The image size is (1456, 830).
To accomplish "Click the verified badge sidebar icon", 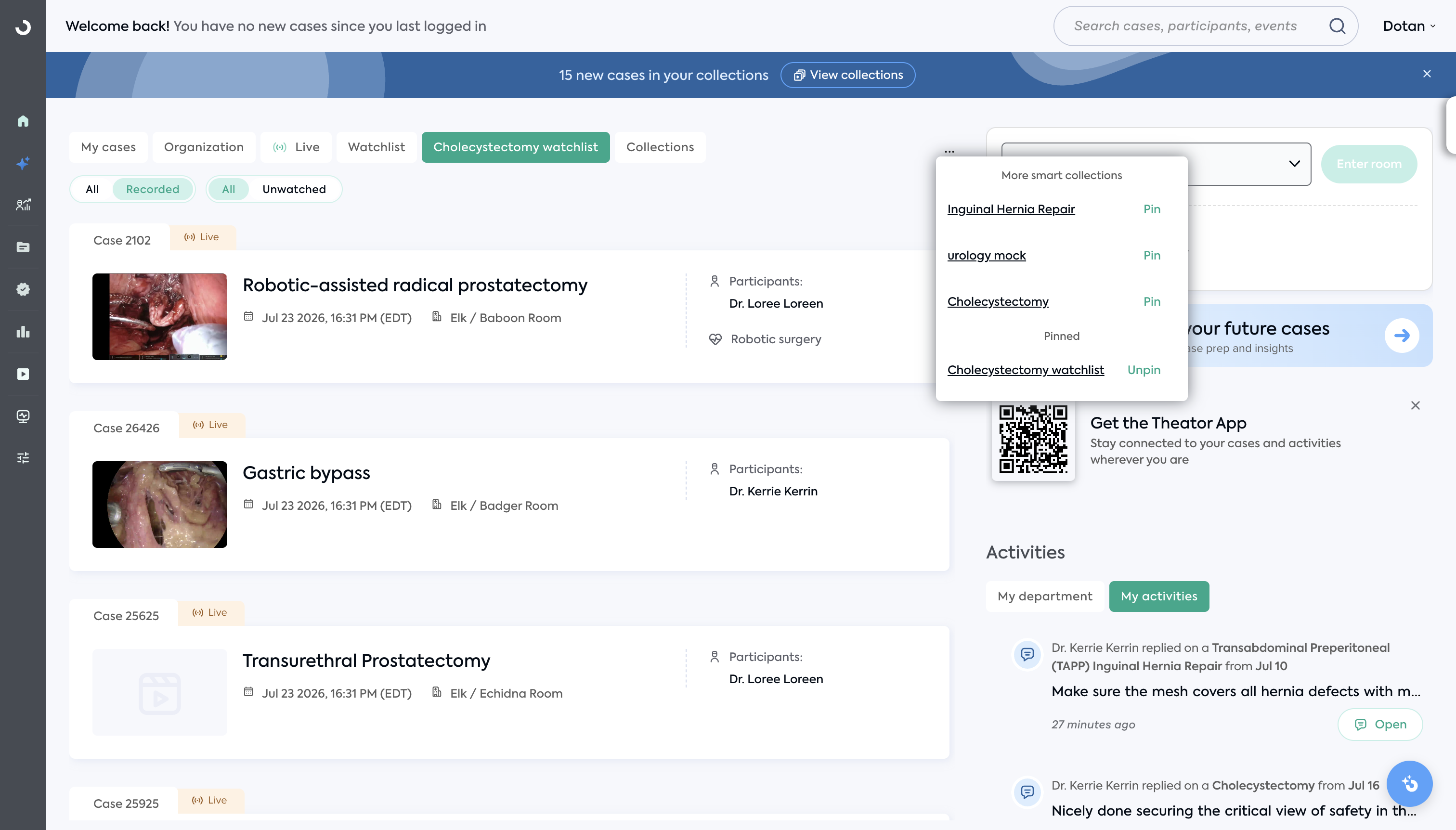I will point(23,289).
